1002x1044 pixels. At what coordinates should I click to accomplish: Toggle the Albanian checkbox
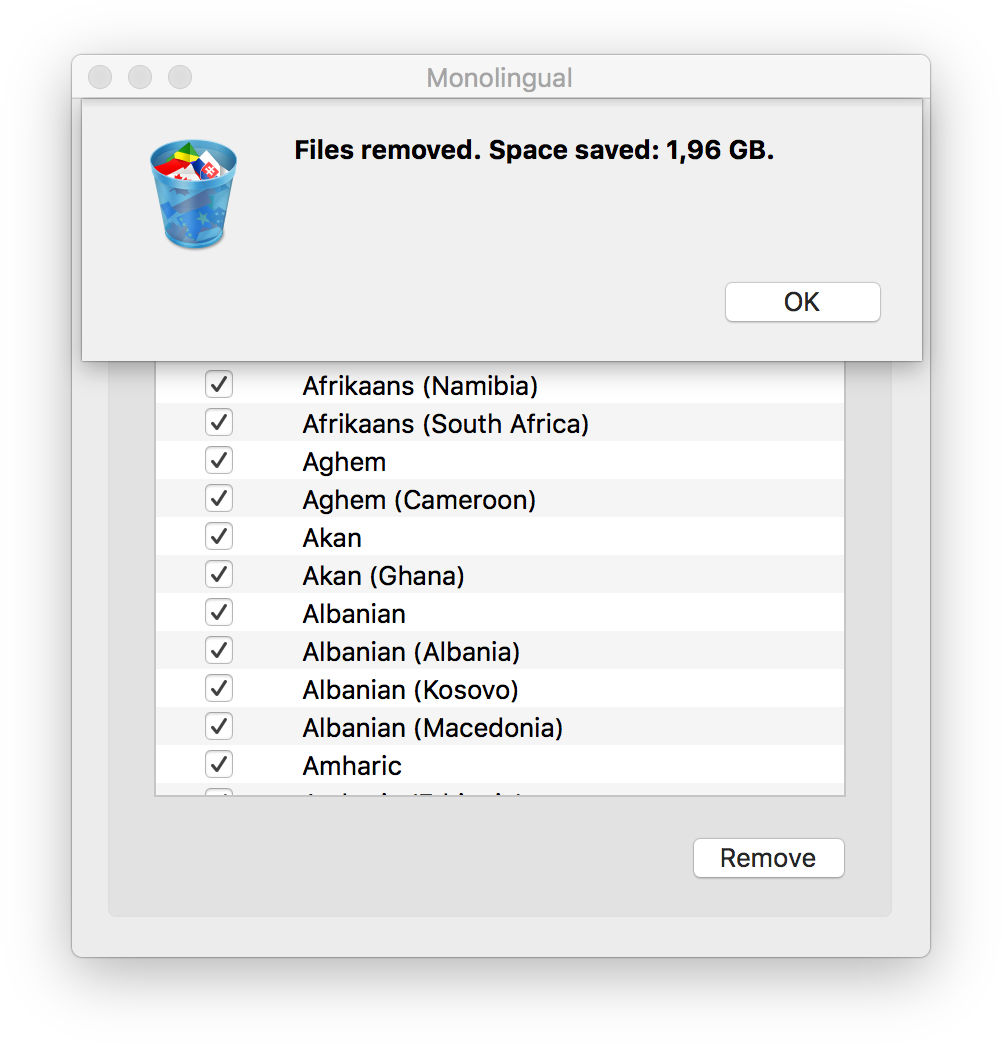click(x=218, y=612)
